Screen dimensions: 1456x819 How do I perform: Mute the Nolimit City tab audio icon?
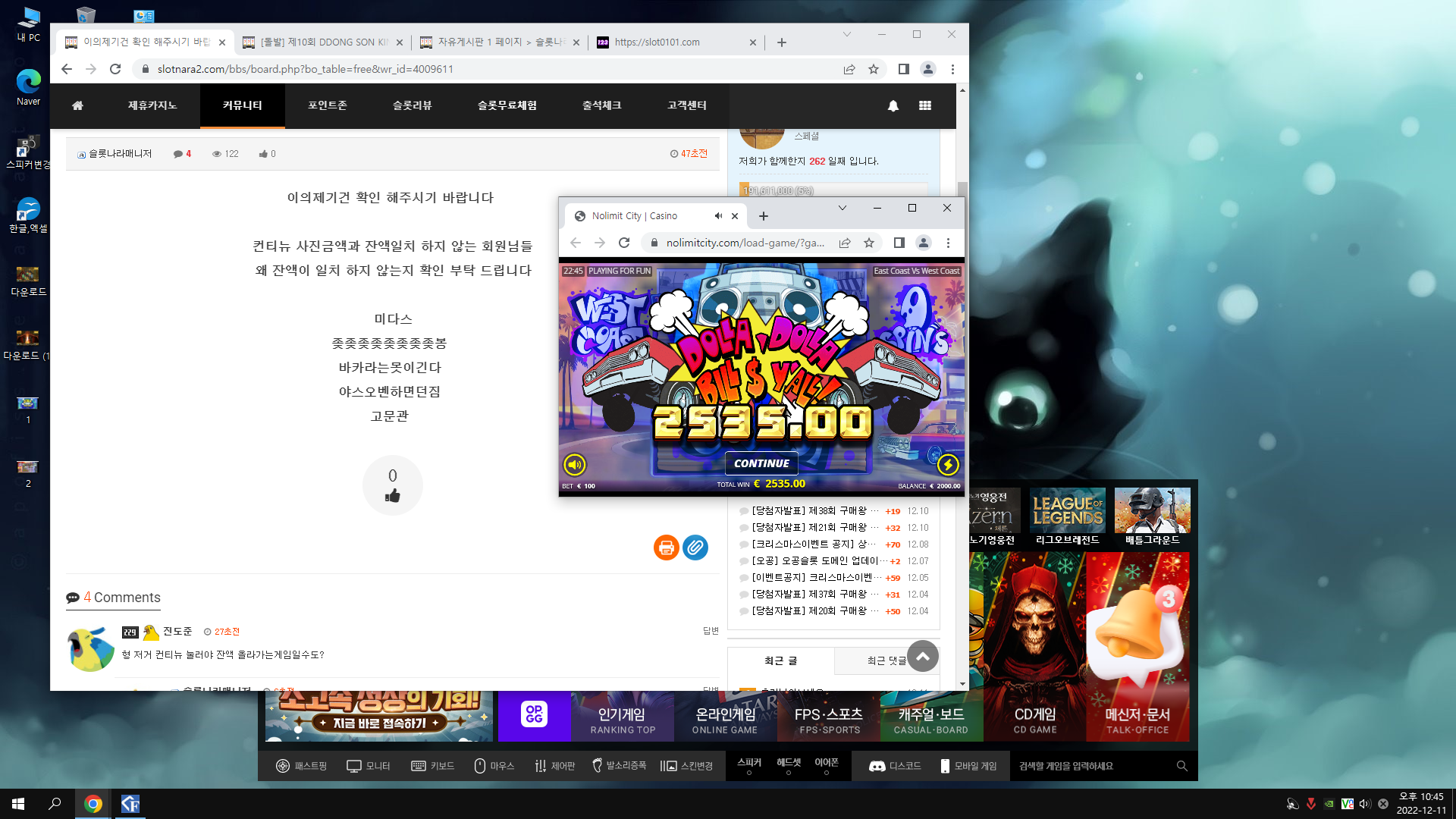[718, 216]
